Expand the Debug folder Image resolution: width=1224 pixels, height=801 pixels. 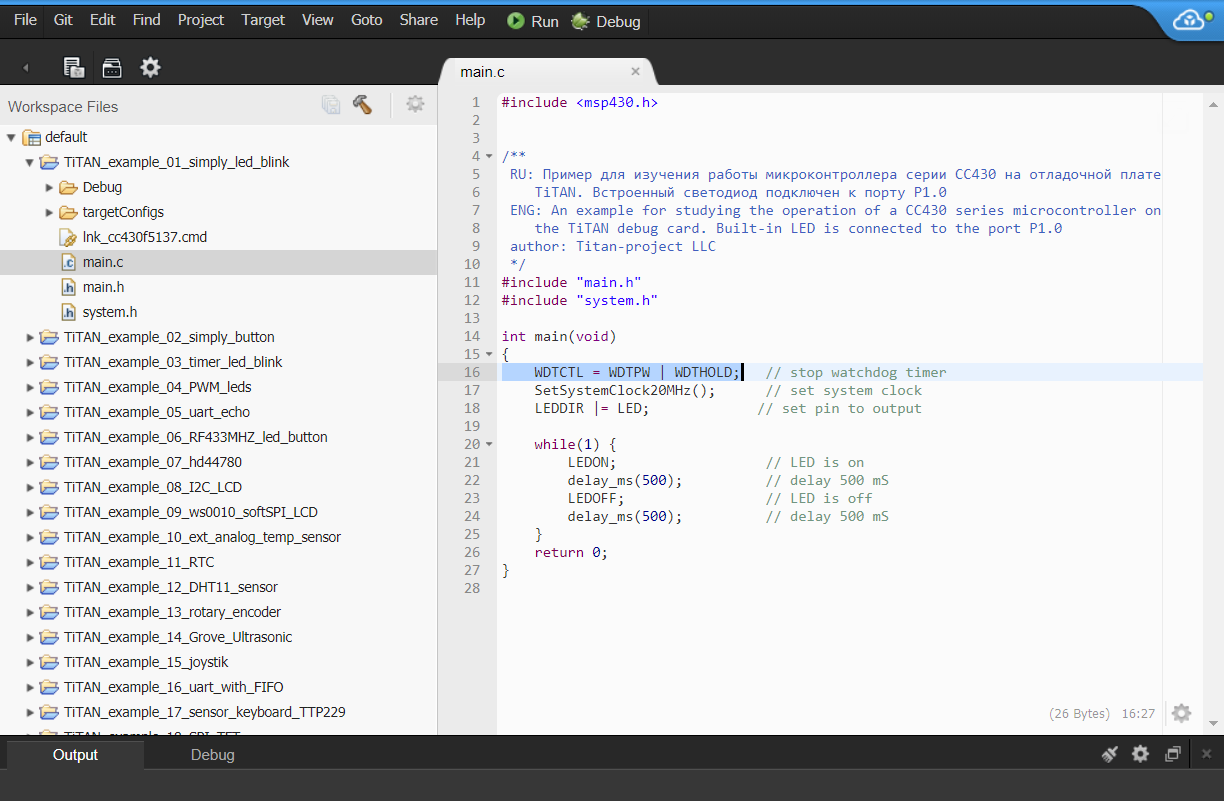(49, 187)
